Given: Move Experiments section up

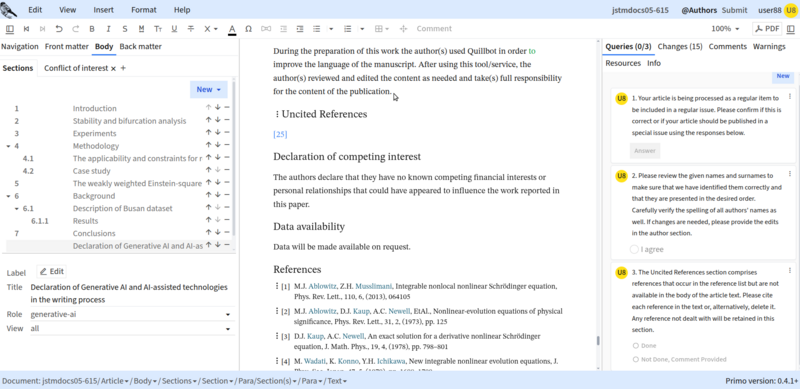Looking at the screenshot, I should pyautogui.click(x=208, y=133).
